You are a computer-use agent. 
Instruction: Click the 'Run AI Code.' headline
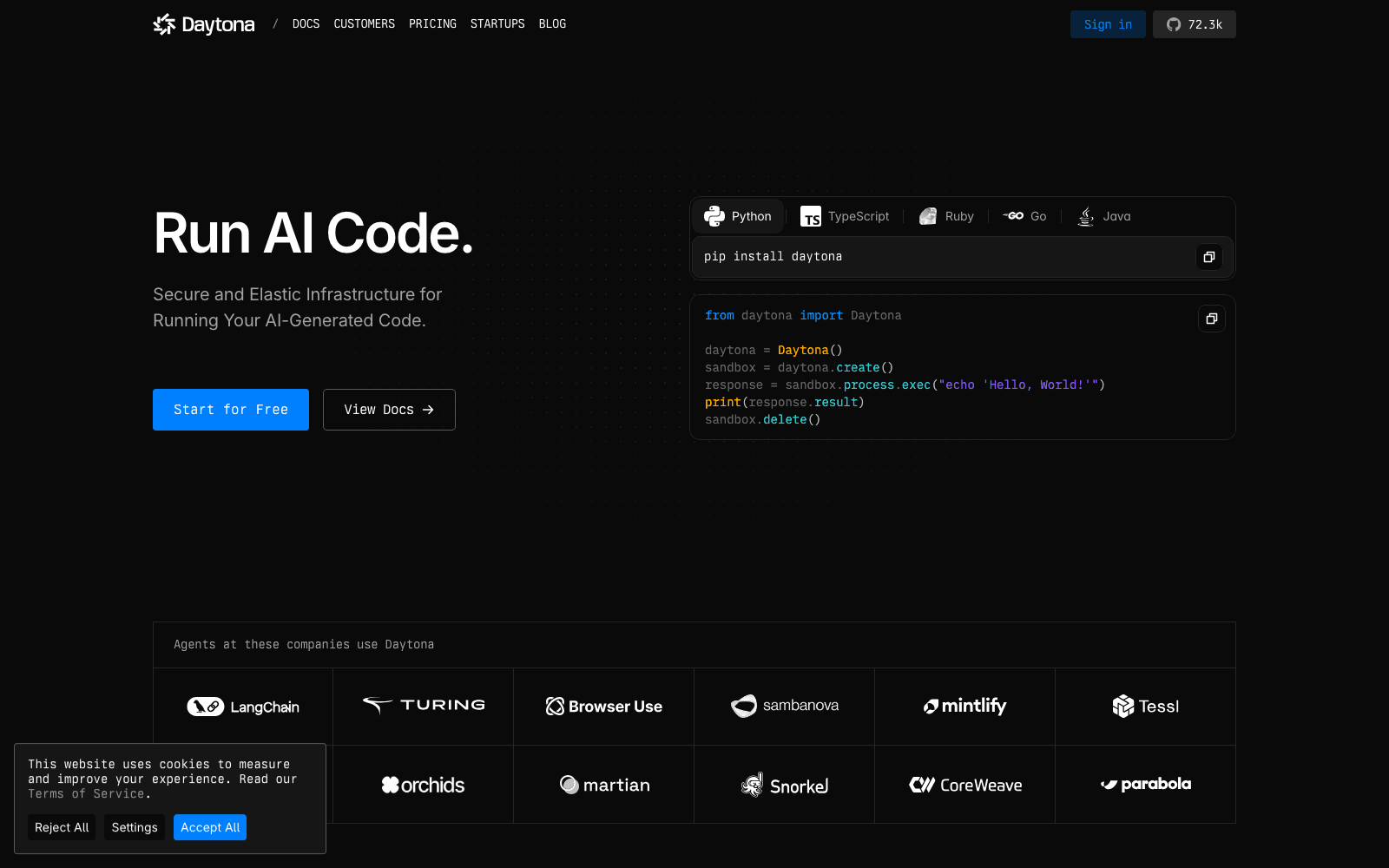[x=313, y=233]
